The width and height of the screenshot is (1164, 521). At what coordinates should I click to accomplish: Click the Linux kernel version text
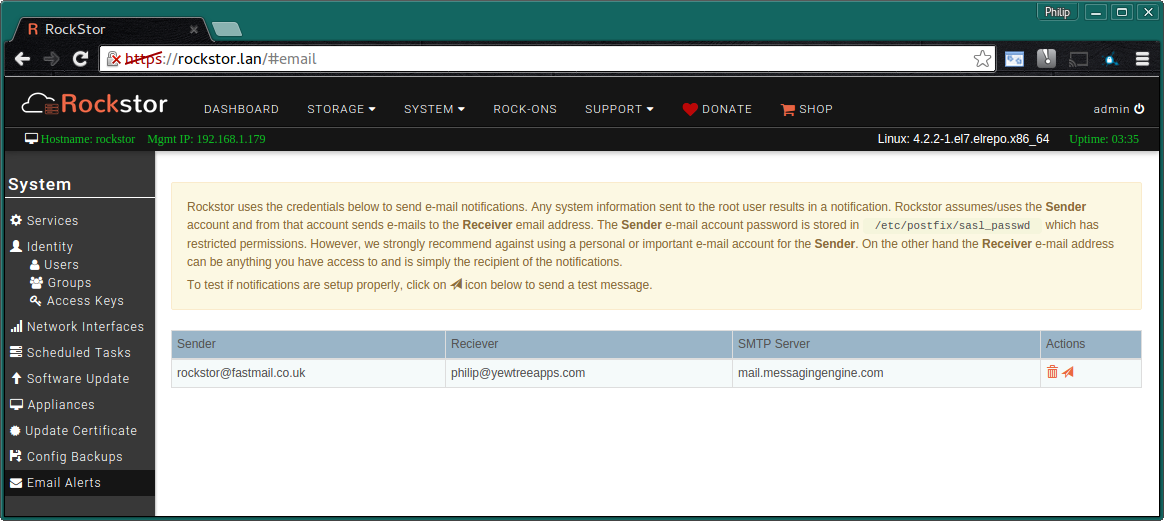click(x=963, y=139)
